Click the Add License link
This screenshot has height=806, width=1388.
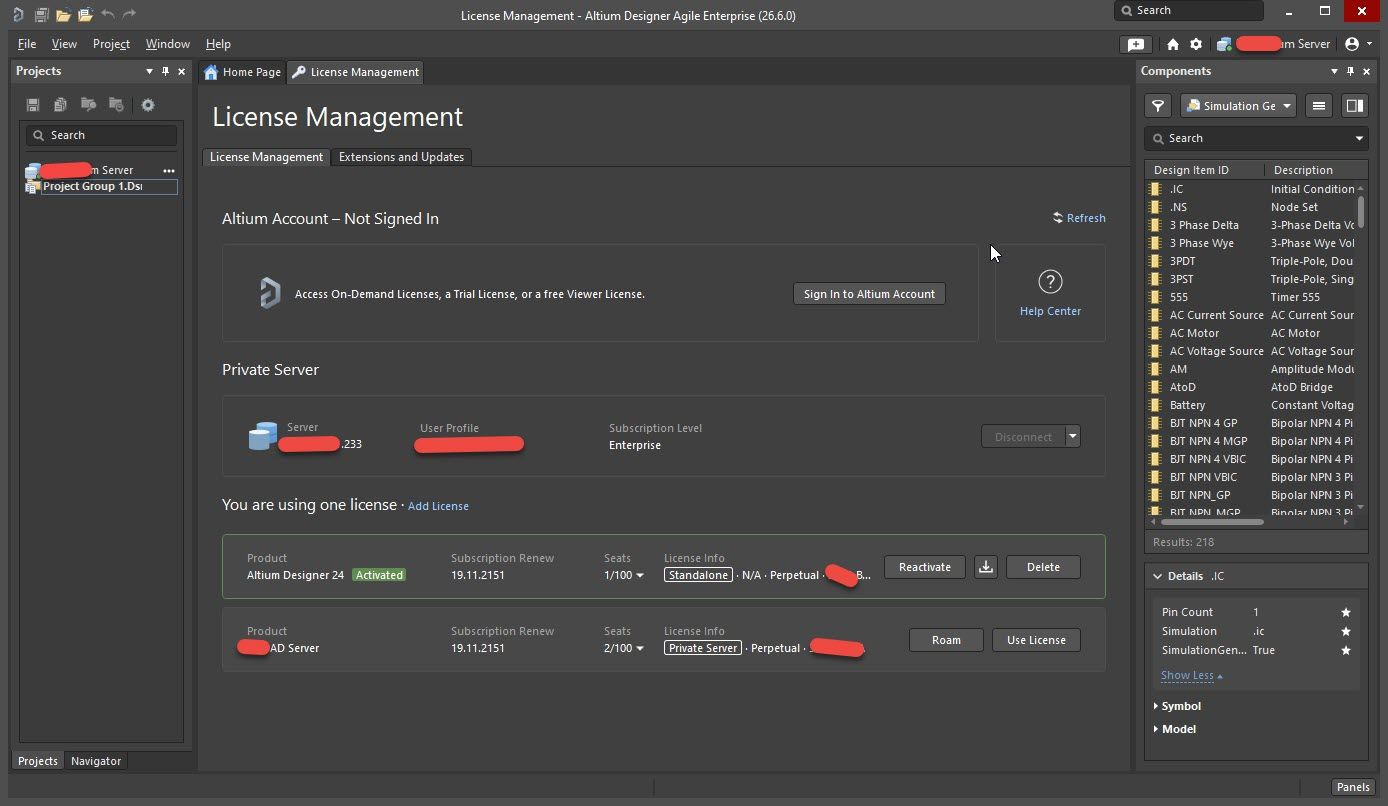tap(438, 506)
